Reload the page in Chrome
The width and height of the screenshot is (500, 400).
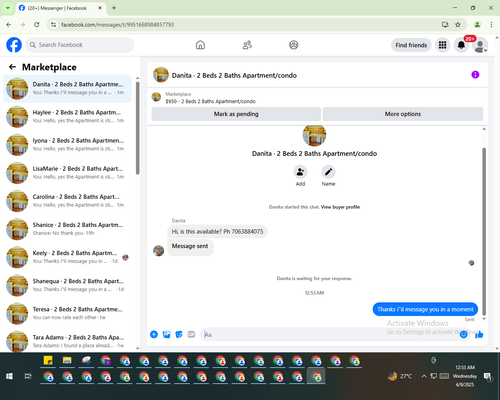pyautogui.click(x=37, y=24)
